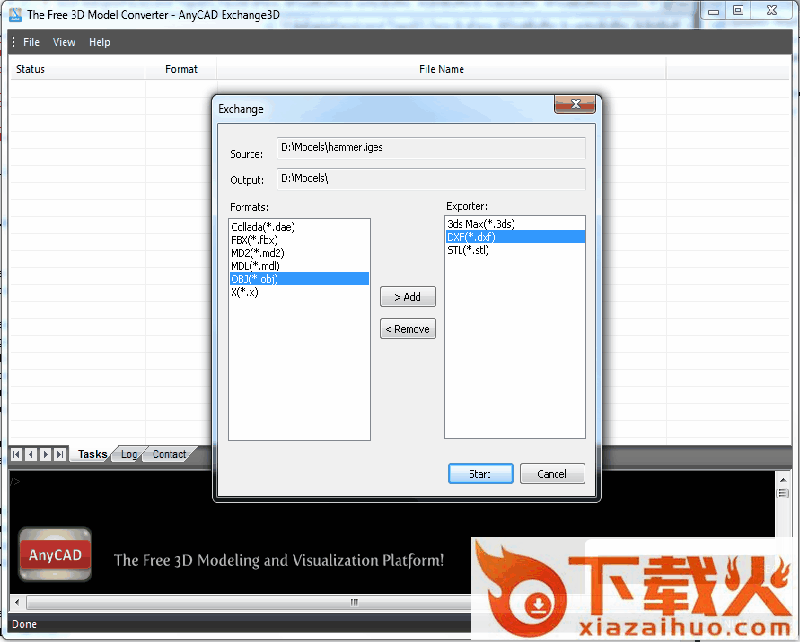Switch to the Tasks tab

pos(92,454)
